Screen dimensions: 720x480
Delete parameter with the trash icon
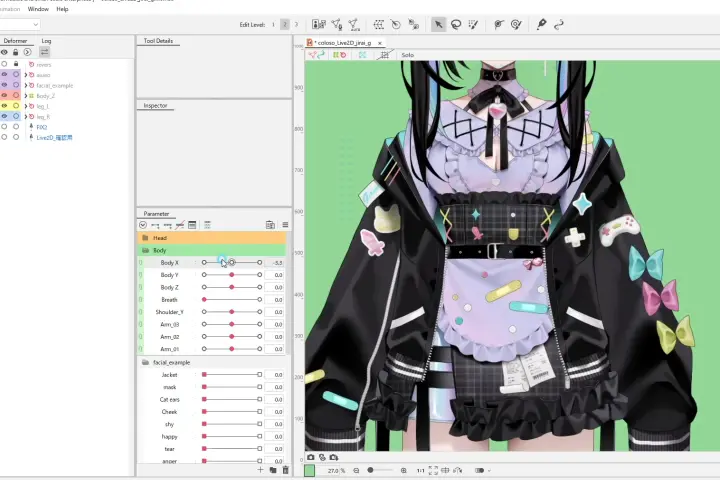(x=286, y=470)
